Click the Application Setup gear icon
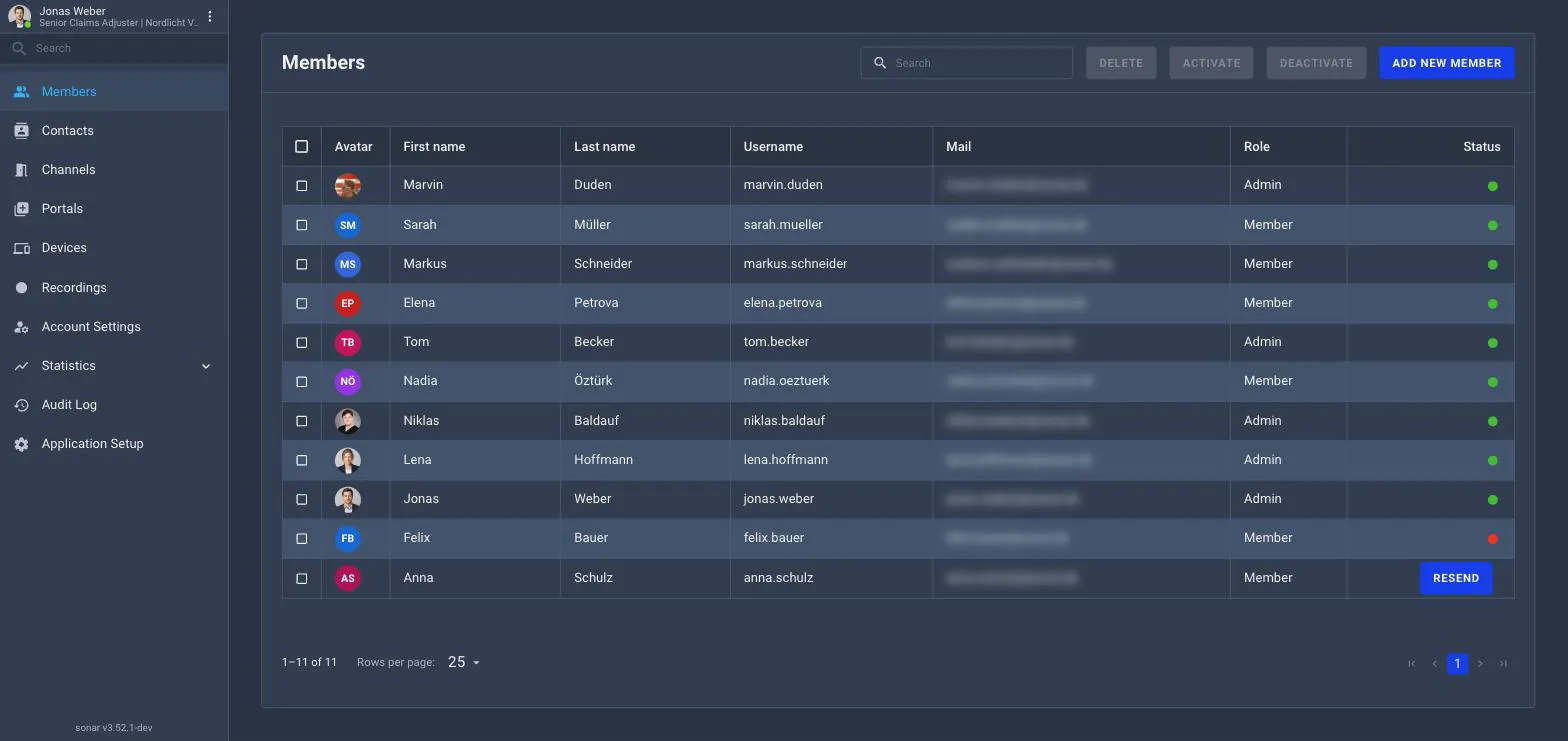 coord(21,444)
